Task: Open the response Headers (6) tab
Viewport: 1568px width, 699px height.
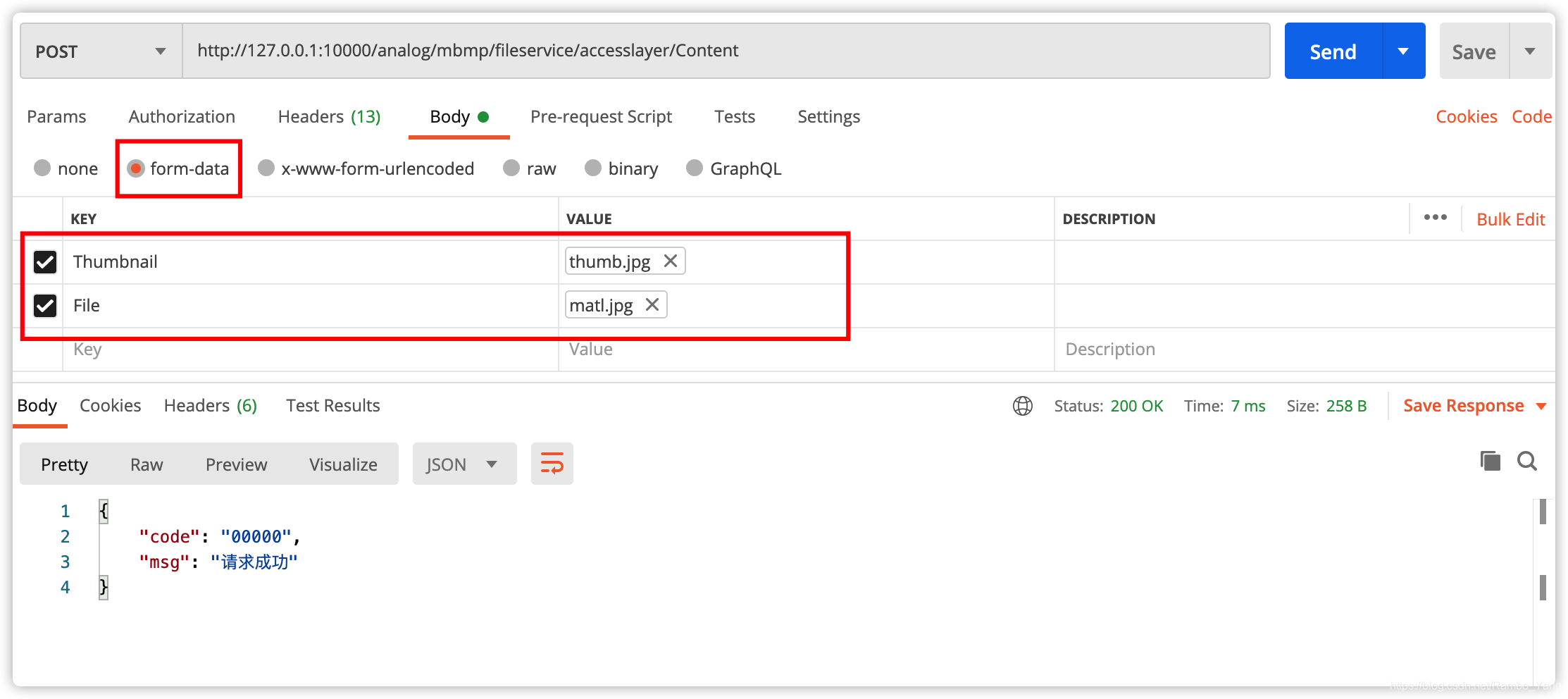Action: [x=210, y=406]
